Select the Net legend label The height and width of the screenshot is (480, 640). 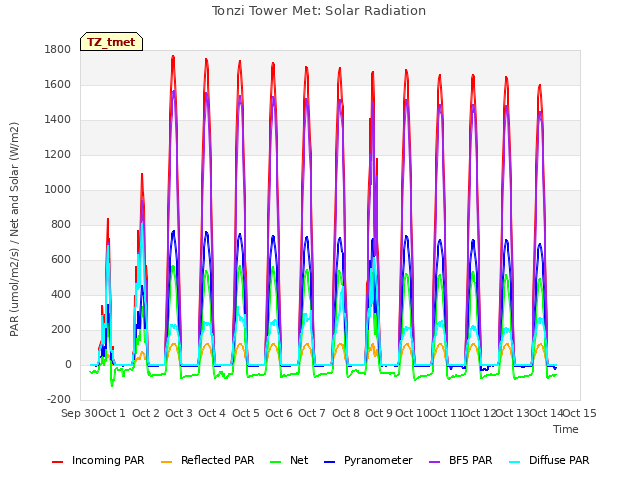[x=299, y=460]
